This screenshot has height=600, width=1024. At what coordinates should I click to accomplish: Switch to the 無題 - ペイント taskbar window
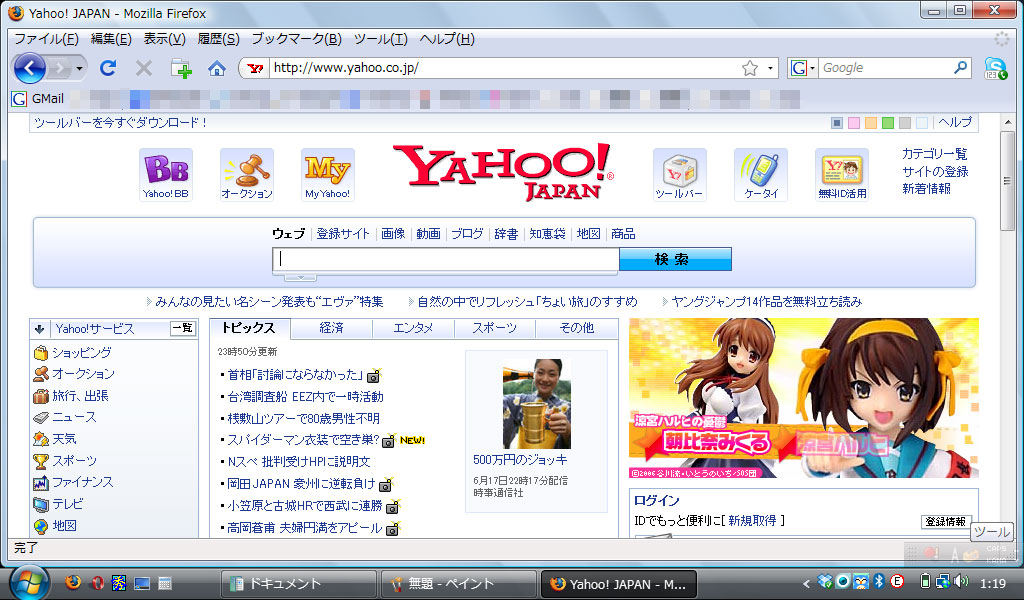(458, 584)
